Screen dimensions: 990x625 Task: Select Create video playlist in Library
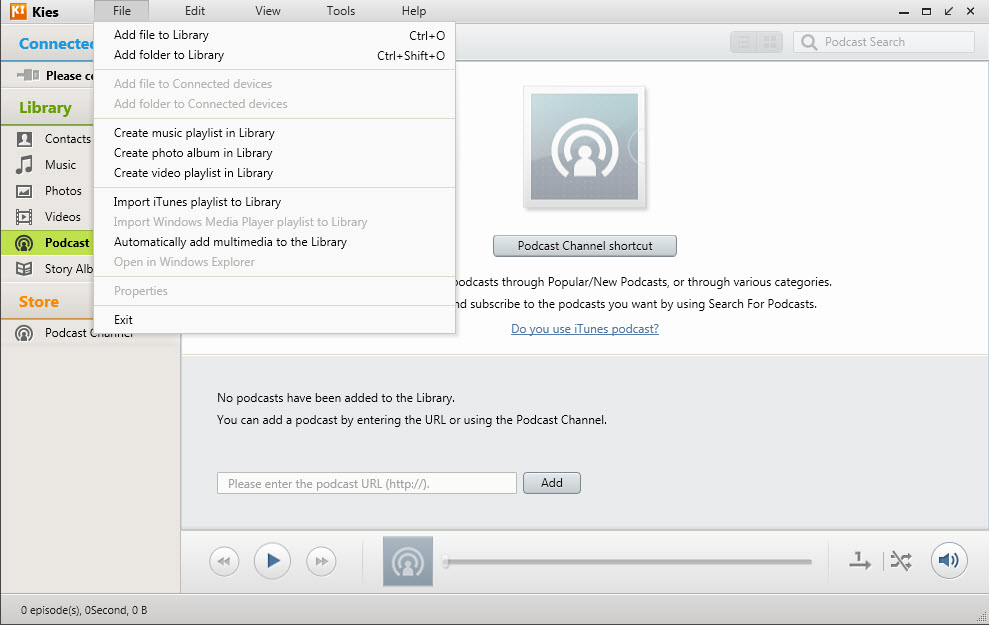click(275, 173)
